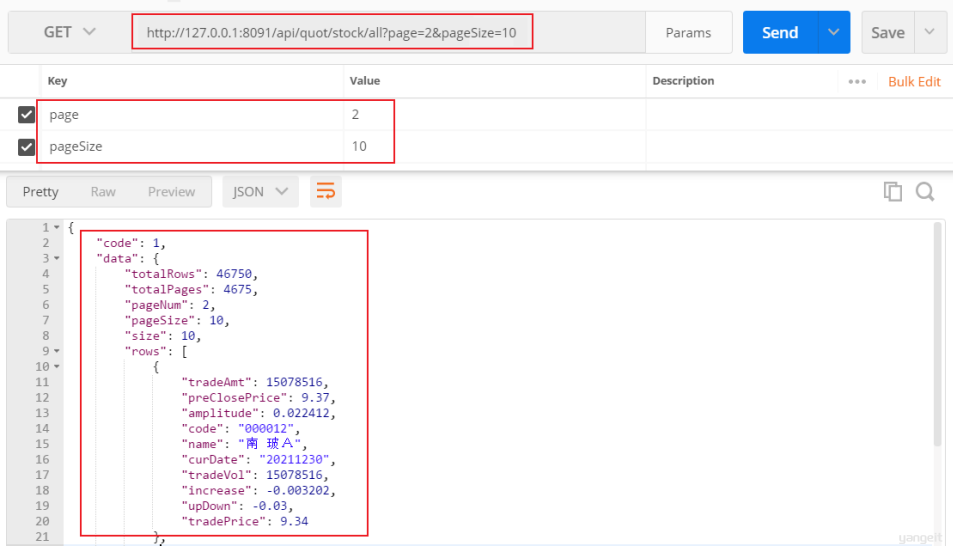Click the request URL field
The image size is (953, 554).
388,32
